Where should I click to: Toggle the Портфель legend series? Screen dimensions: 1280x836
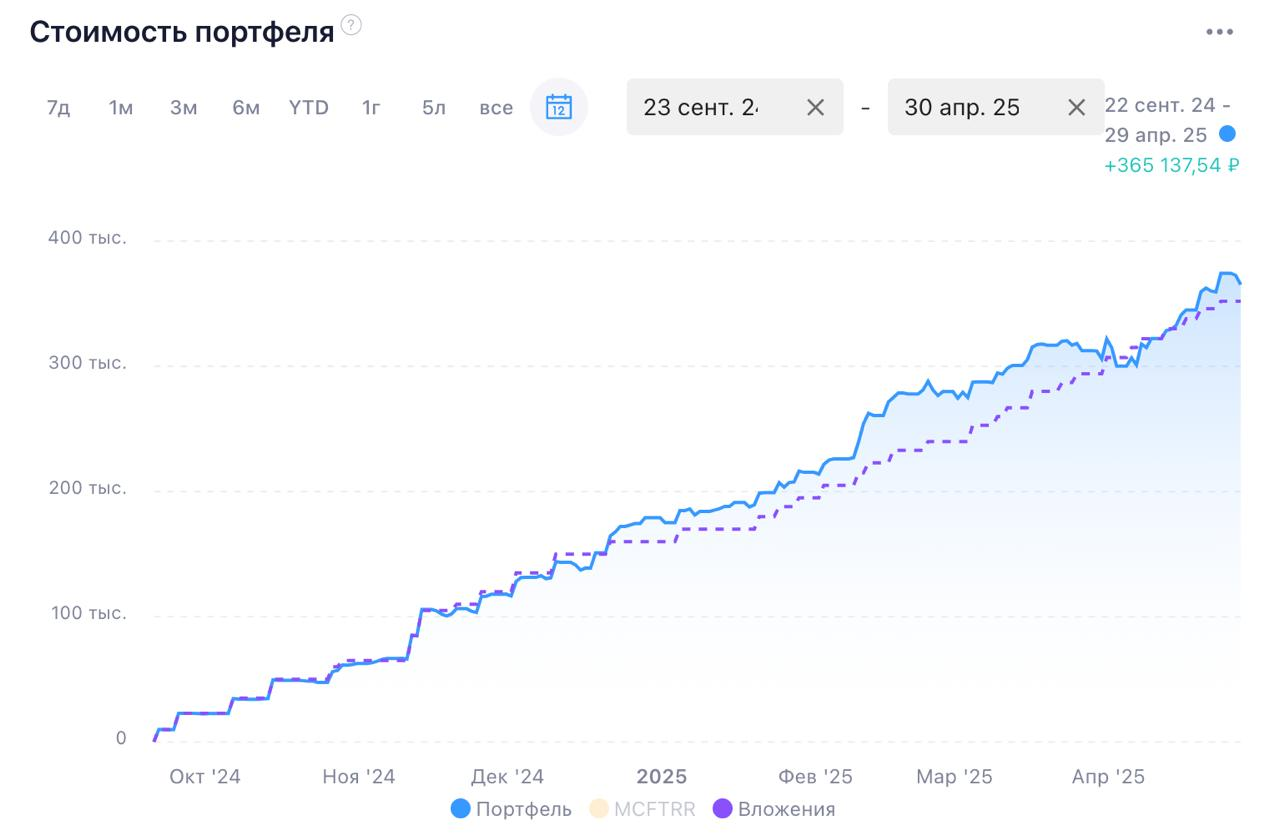coord(511,809)
